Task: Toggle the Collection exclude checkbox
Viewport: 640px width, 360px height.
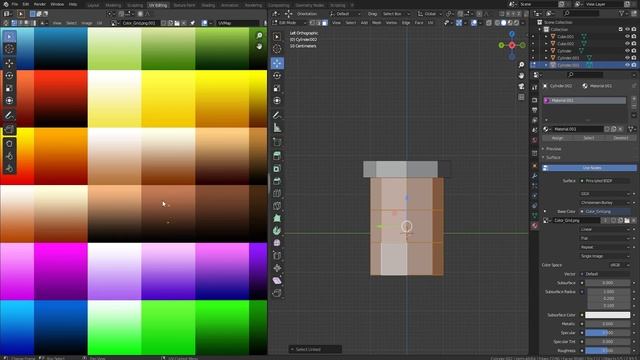Action: tap(621, 29)
